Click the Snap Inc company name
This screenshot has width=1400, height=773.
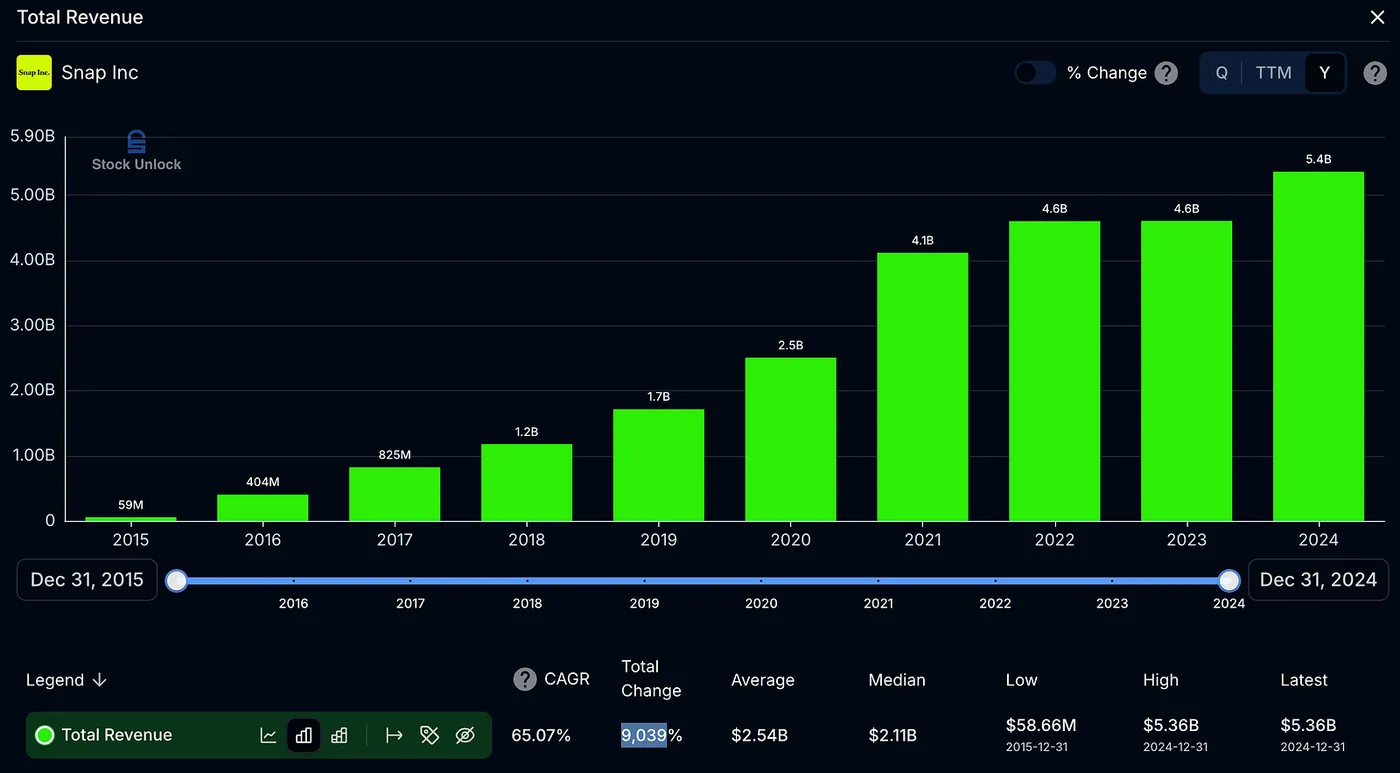click(100, 73)
